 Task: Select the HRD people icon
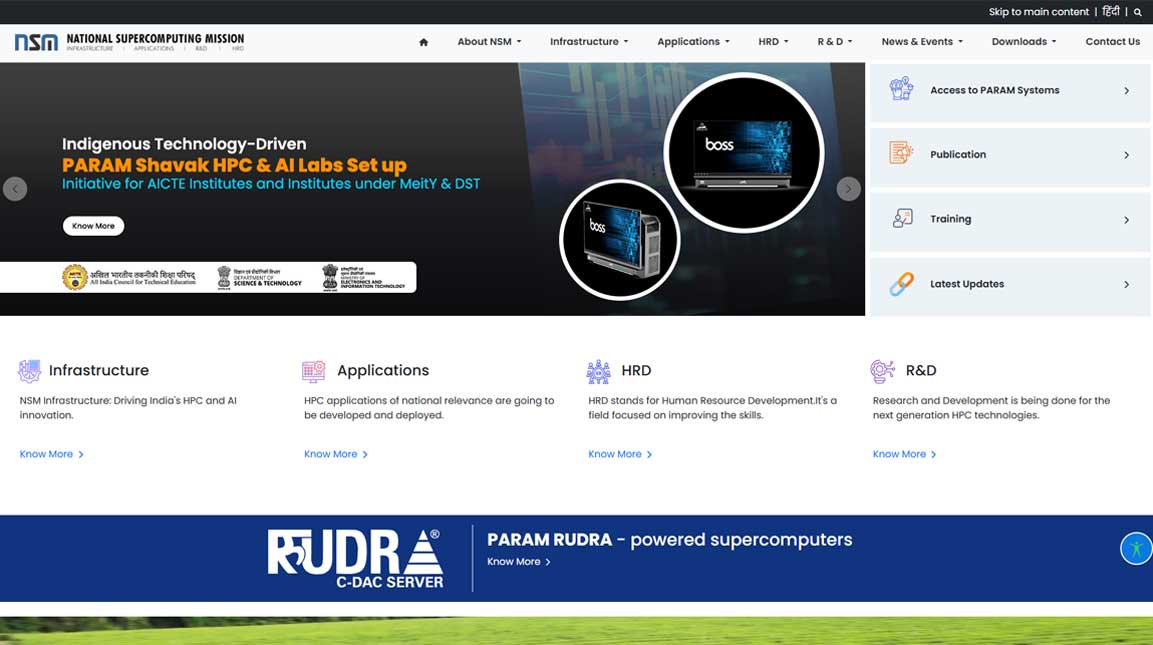tap(598, 370)
